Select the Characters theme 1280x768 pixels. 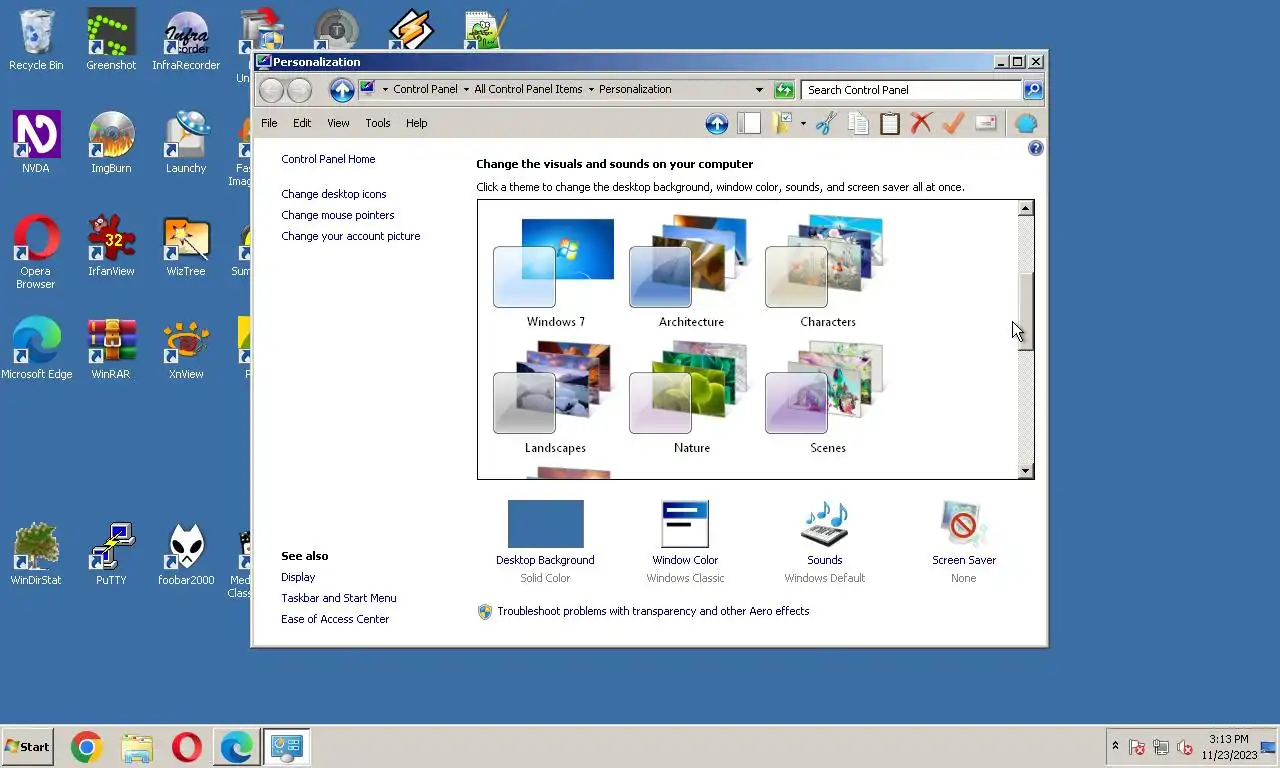pos(828,271)
